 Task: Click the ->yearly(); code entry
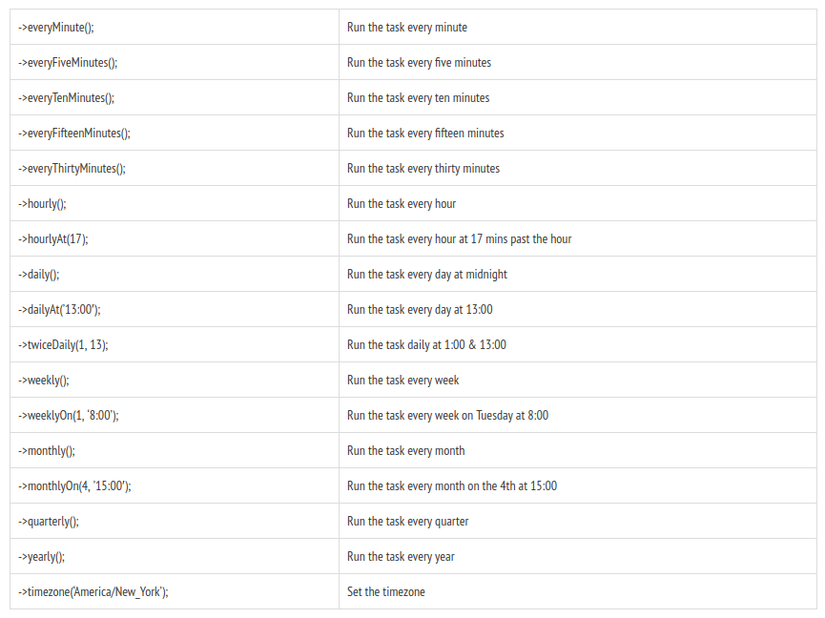coord(42,557)
